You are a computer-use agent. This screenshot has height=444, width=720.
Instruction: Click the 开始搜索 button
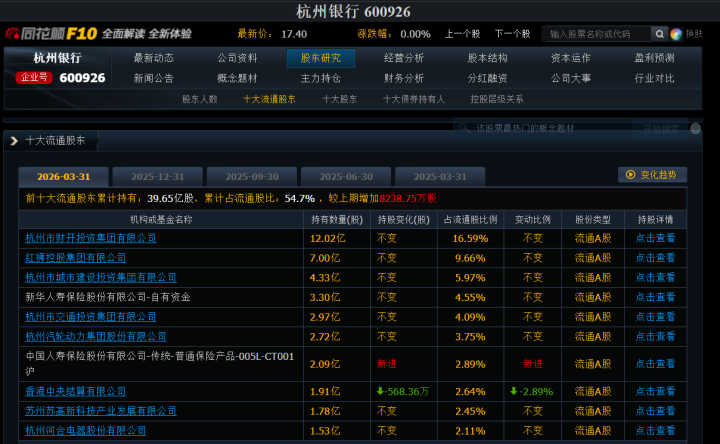(660, 129)
